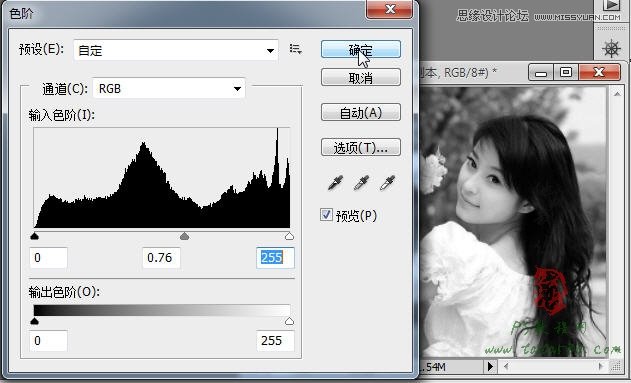This screenshot has height=383, width=631.
Task: Close the 色阶 Levels dialog
Action: (389, 9)
